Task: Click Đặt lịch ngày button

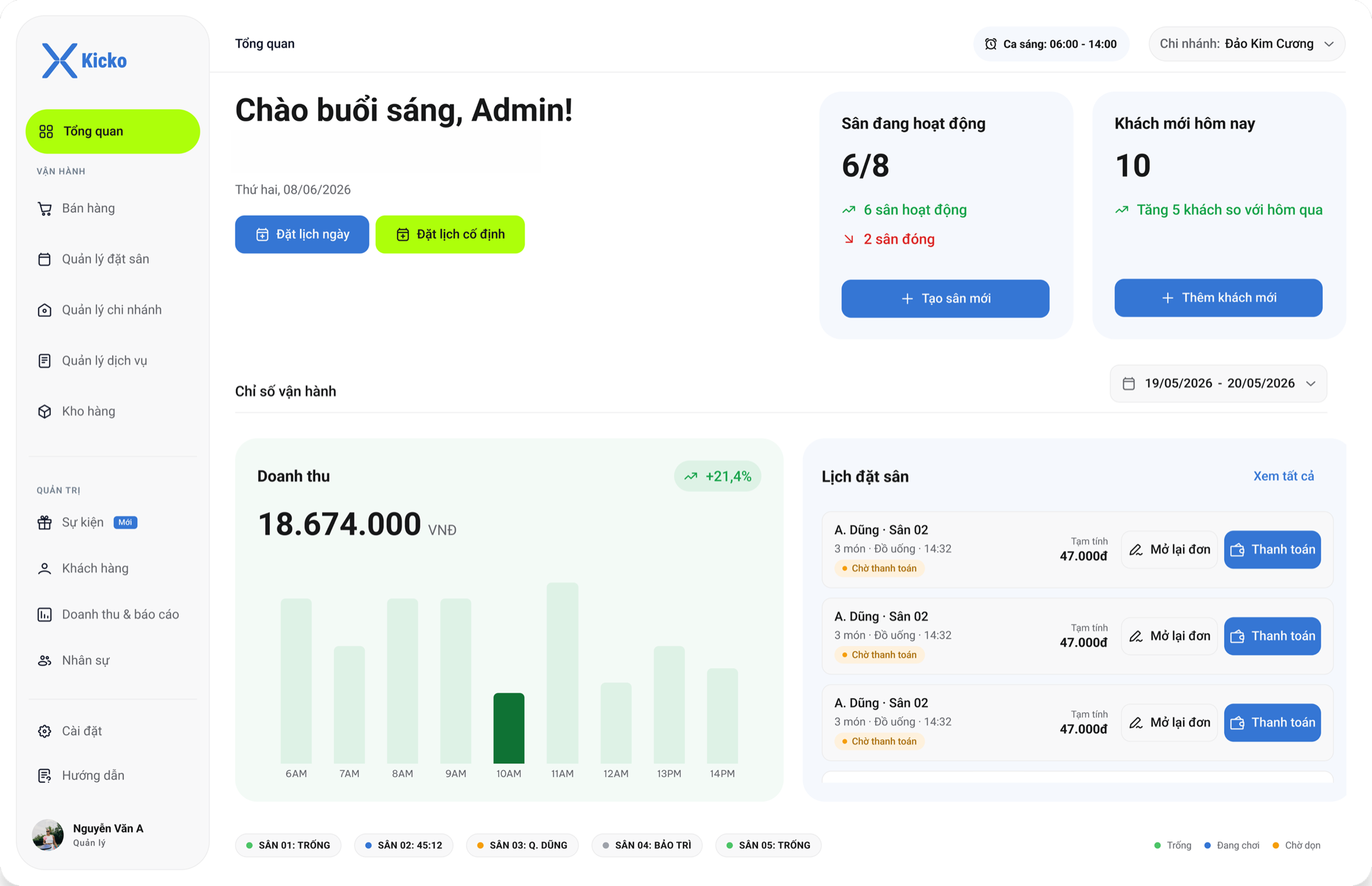Action: tap(302, 234)
